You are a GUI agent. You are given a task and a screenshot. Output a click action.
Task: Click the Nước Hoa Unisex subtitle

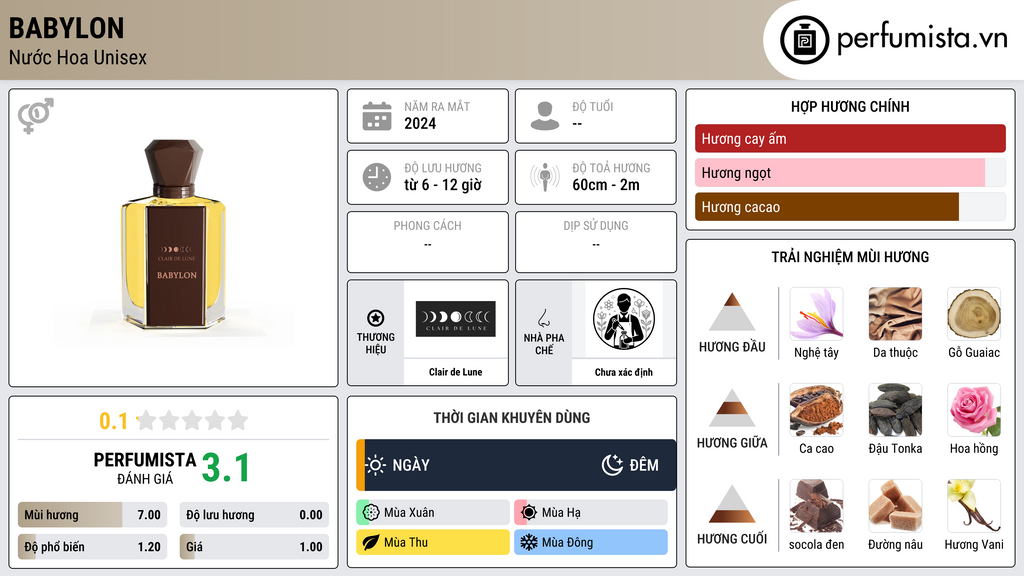[x=78, y=57]
